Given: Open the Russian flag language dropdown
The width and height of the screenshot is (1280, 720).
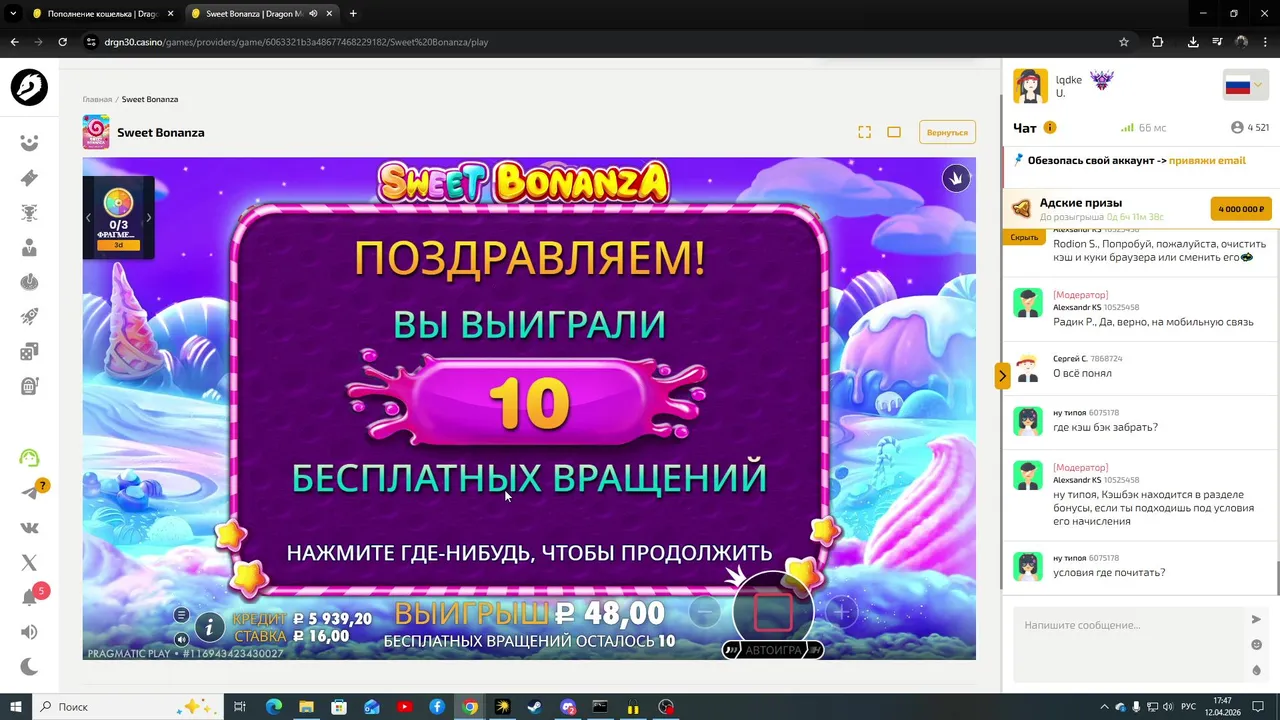Looking at the screenshot, I should [1245, 86].
